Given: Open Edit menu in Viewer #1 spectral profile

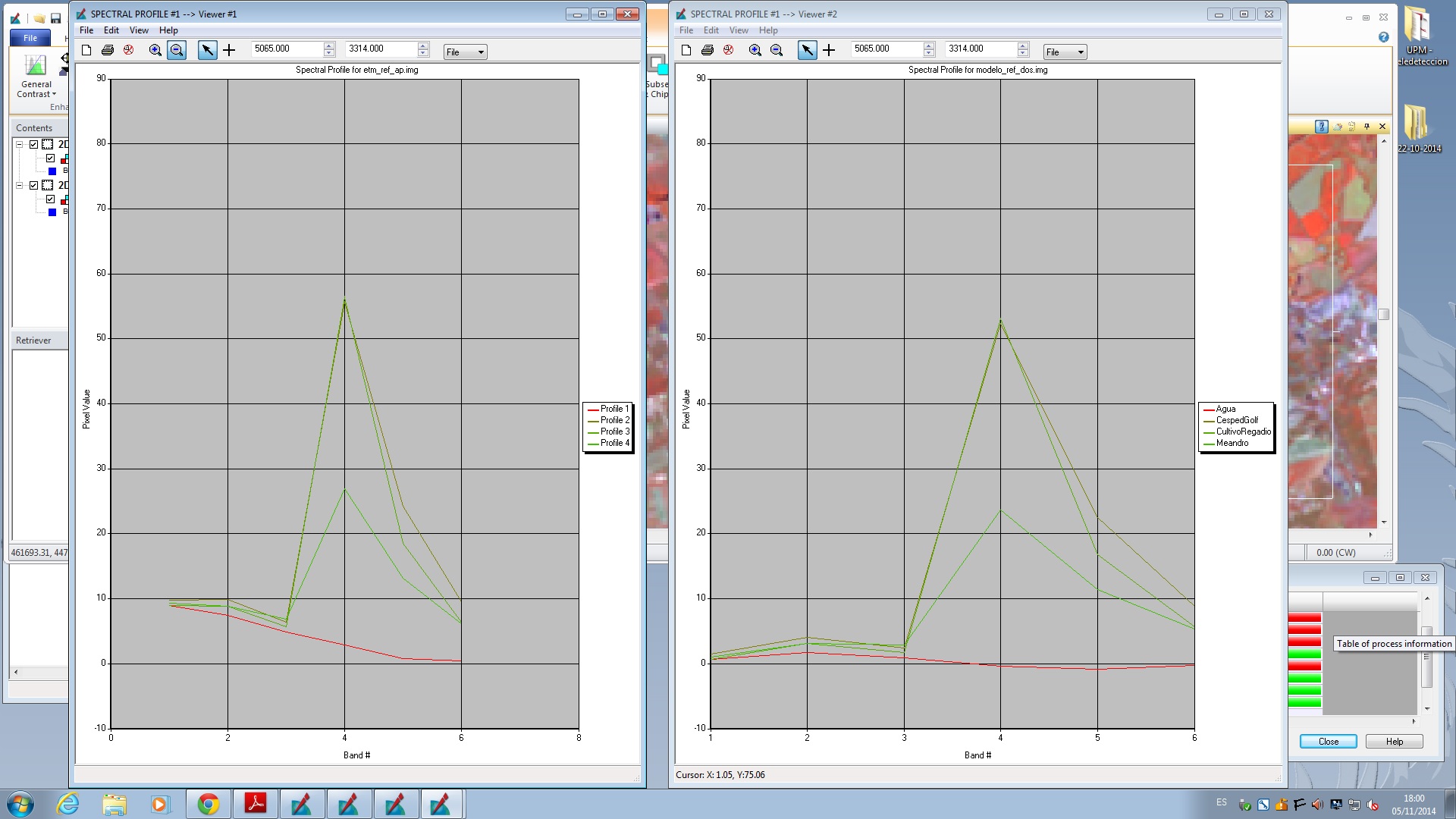Looking at the screenshot, I should coord(111,30).
